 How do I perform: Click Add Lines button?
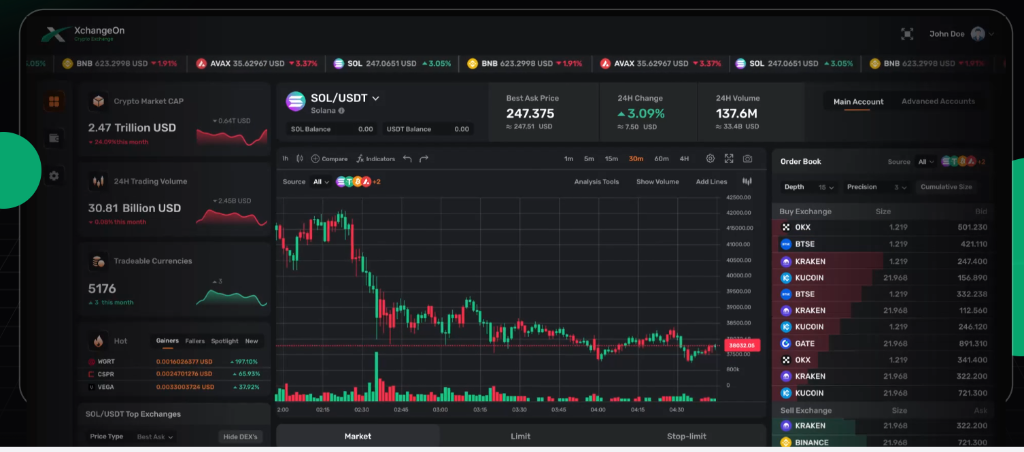[711, 182]
